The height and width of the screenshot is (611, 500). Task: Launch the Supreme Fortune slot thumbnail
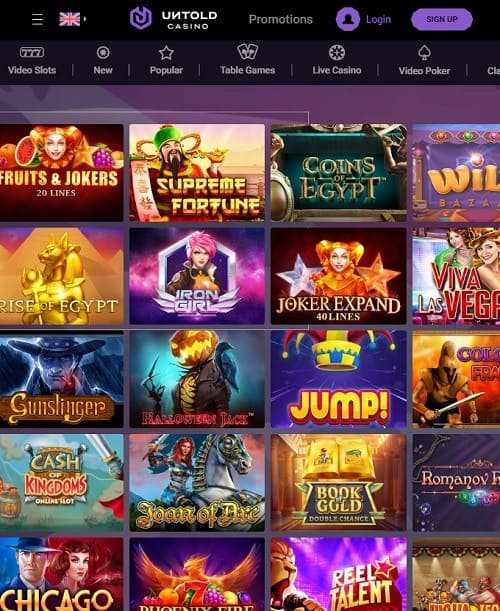point(197,173)
